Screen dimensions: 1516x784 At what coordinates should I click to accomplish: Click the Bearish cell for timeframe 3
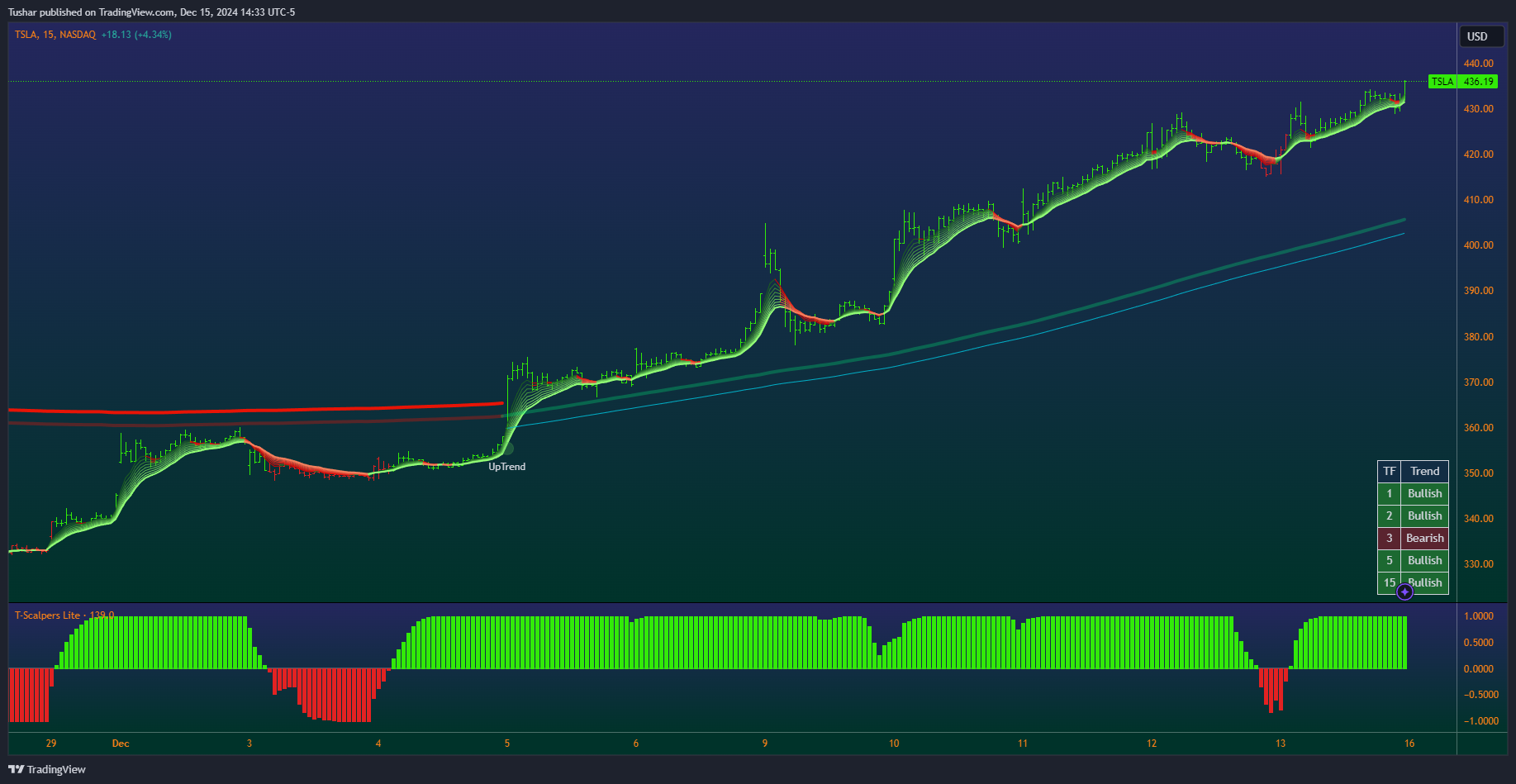[x=1424, y=538]
